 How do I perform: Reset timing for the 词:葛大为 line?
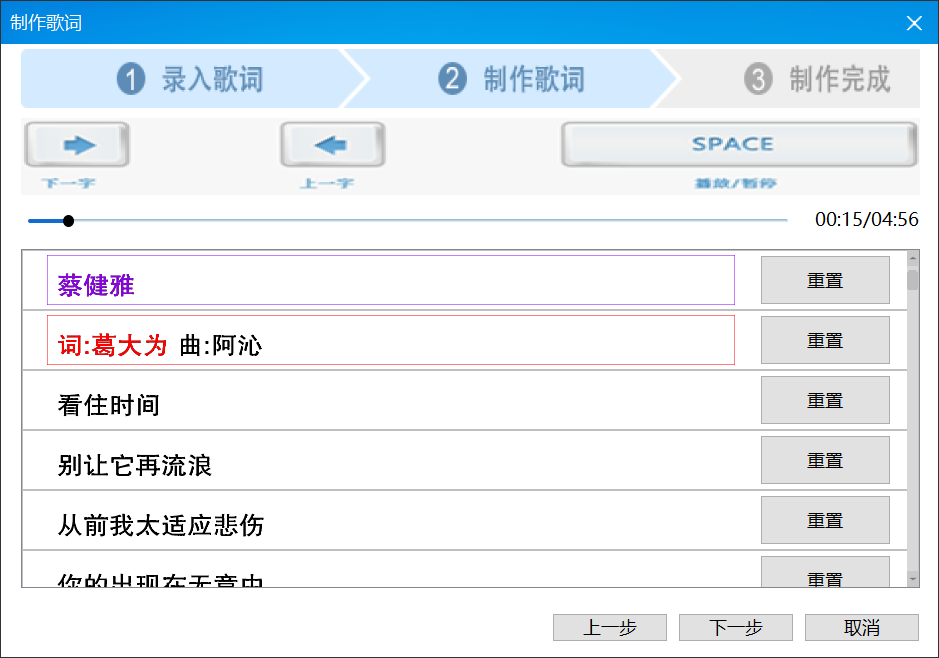[825, 341]
